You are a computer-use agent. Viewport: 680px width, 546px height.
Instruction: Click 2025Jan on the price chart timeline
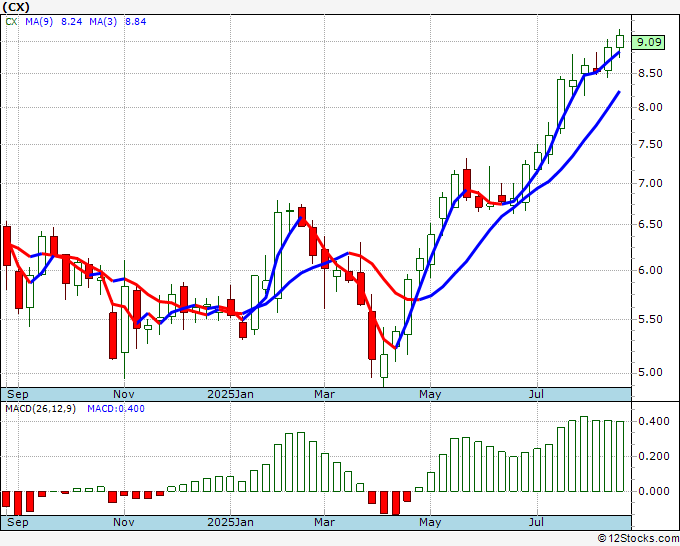230,394
